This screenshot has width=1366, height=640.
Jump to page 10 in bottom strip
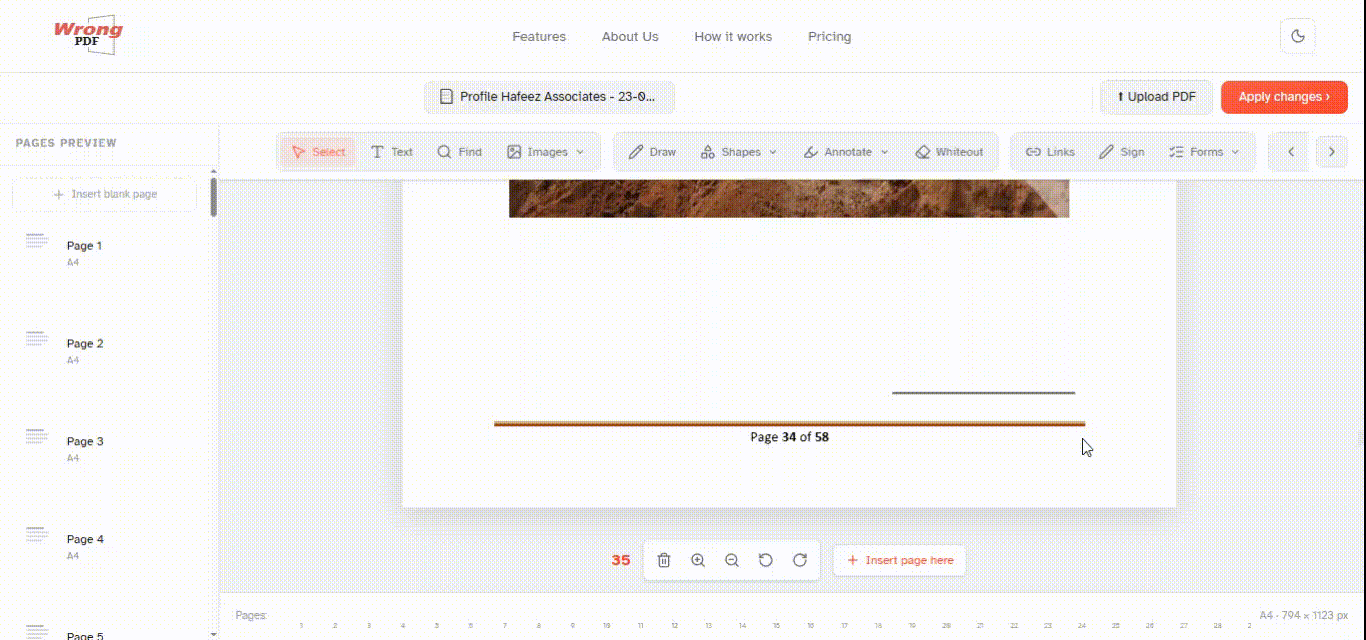click(x=607, y=626)
